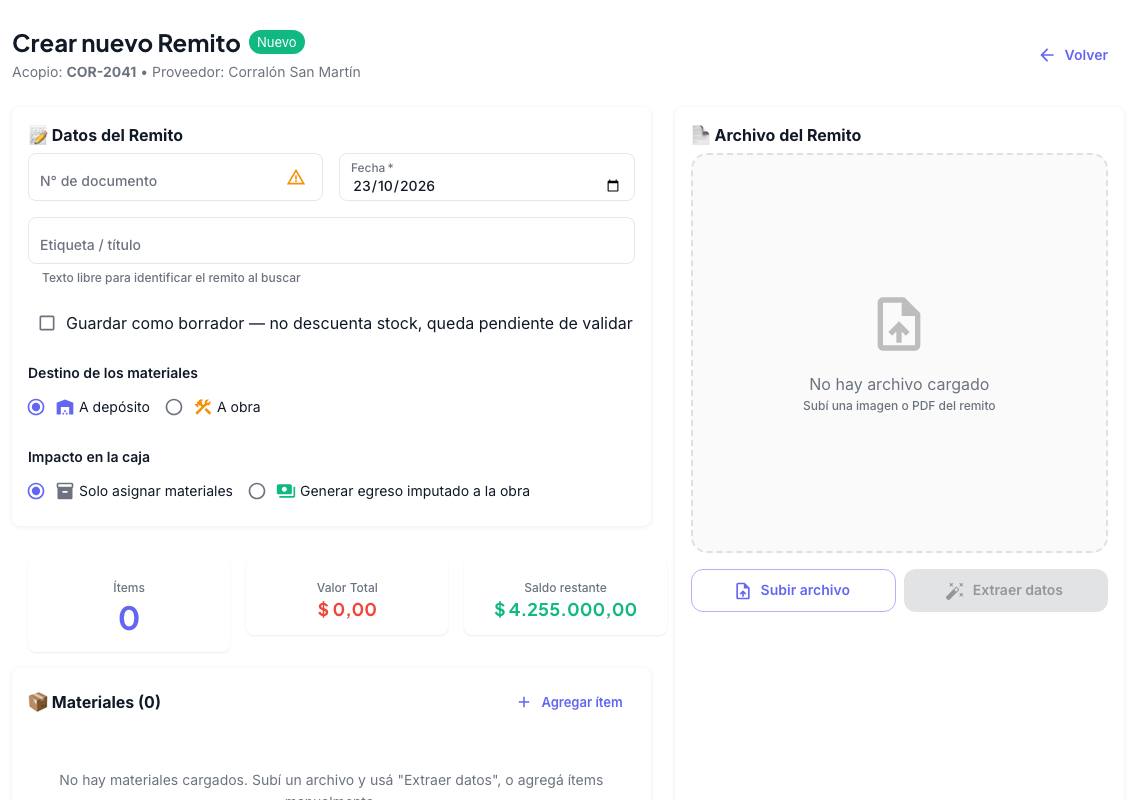
Task: Click the money icon for Generar egreso
Action: (285, 491)
